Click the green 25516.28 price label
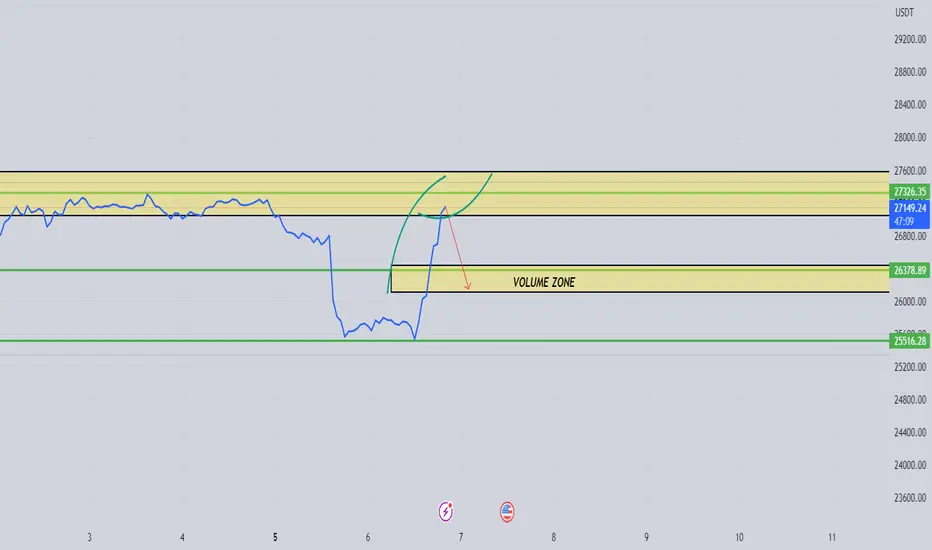The image size is (932, 550). click(909, 341)
